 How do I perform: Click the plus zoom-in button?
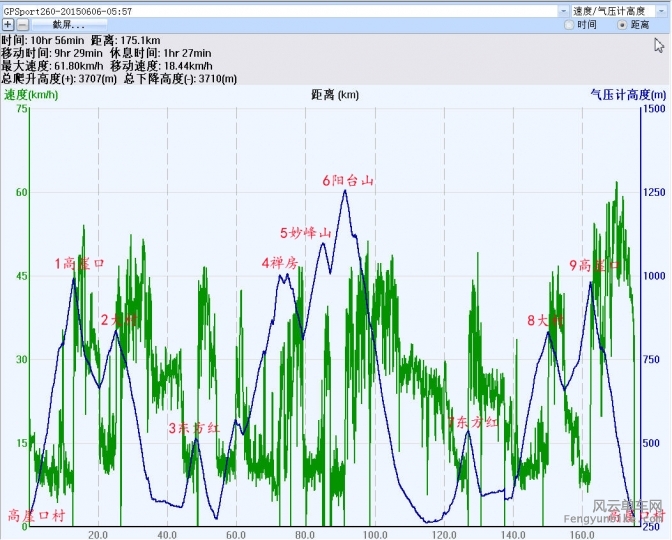tap(8, 24)
